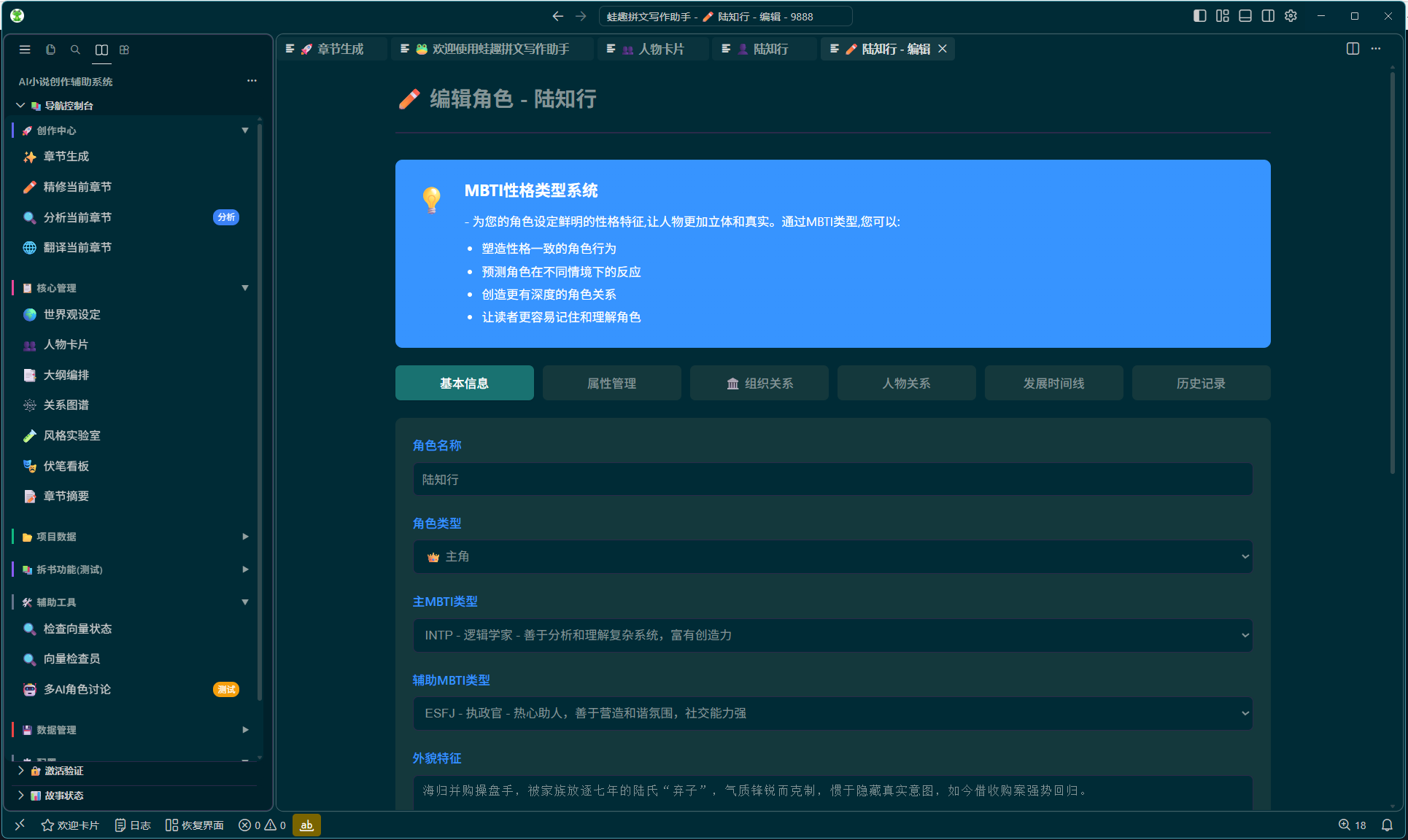Open 章节生成 in sidebar
Image resolution: width=1408 pixels, height=840 pixels.
click(x=135, y=157)
